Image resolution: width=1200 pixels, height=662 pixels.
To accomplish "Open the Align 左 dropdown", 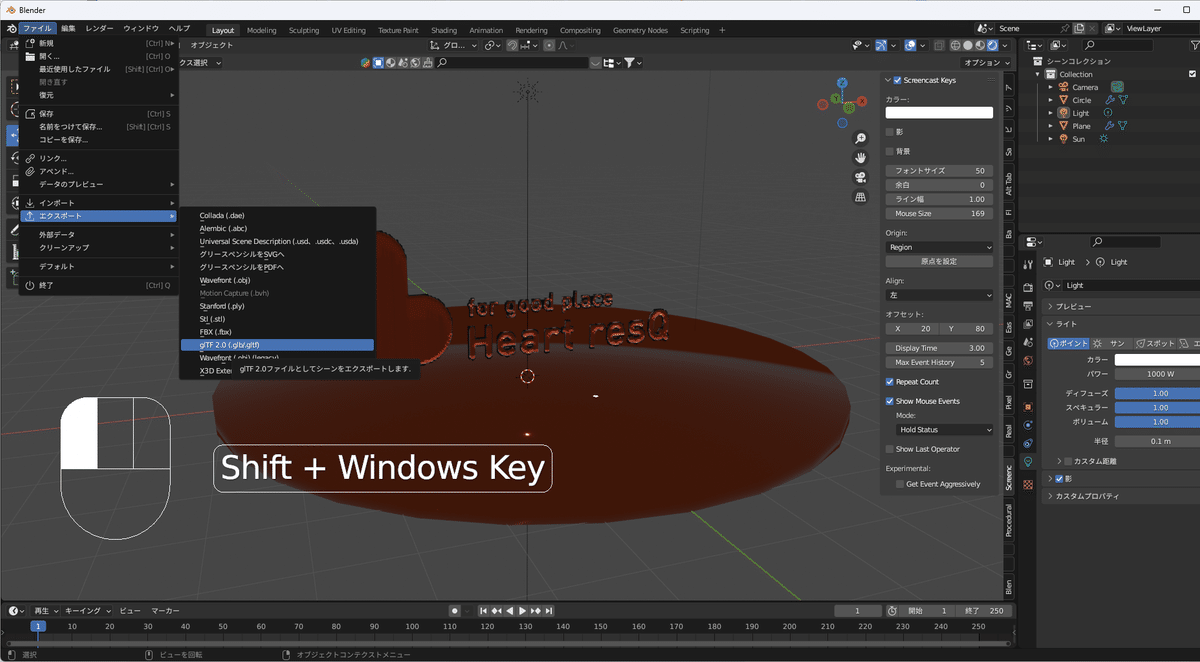I will click(939, 295).
